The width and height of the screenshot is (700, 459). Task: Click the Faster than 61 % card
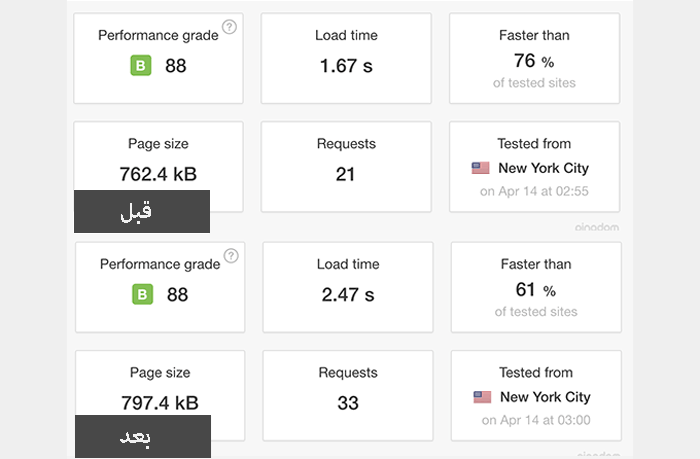pos(536,286)
